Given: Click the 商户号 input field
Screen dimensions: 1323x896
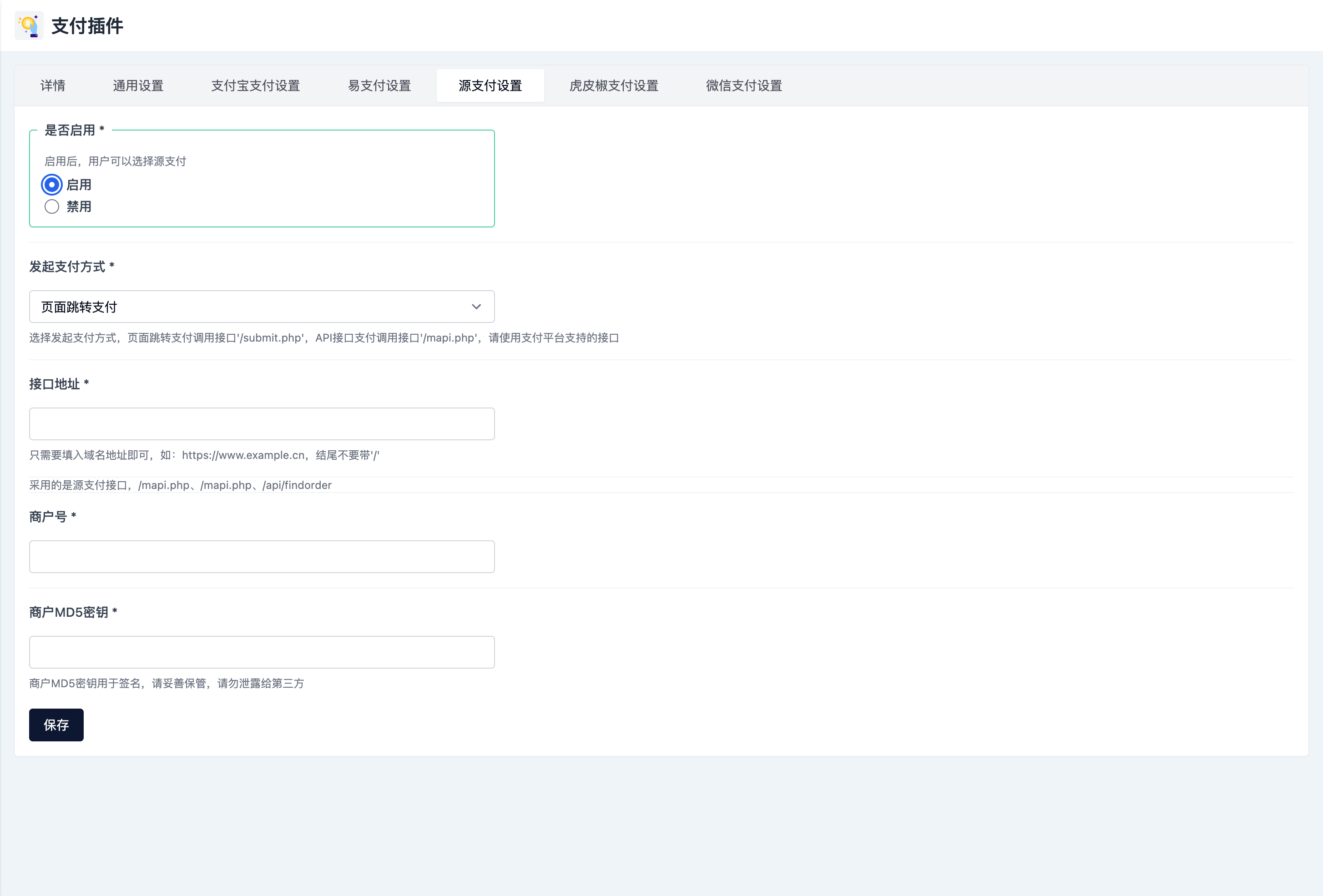Looking at the screenshot, I should (262, 557).
